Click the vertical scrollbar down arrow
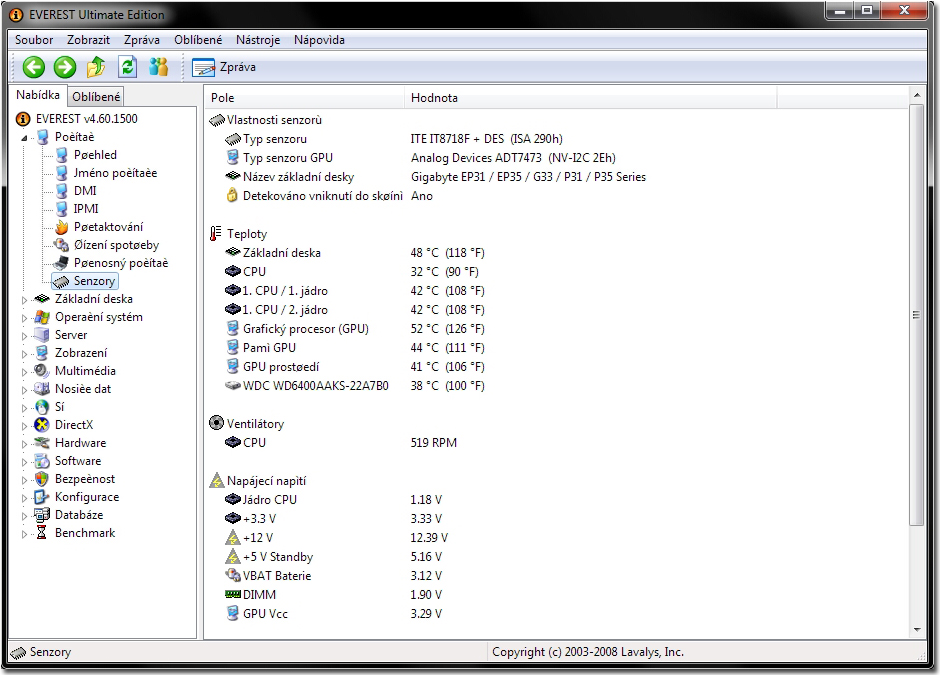Screen dimensions: 940x675 point(915,630)
